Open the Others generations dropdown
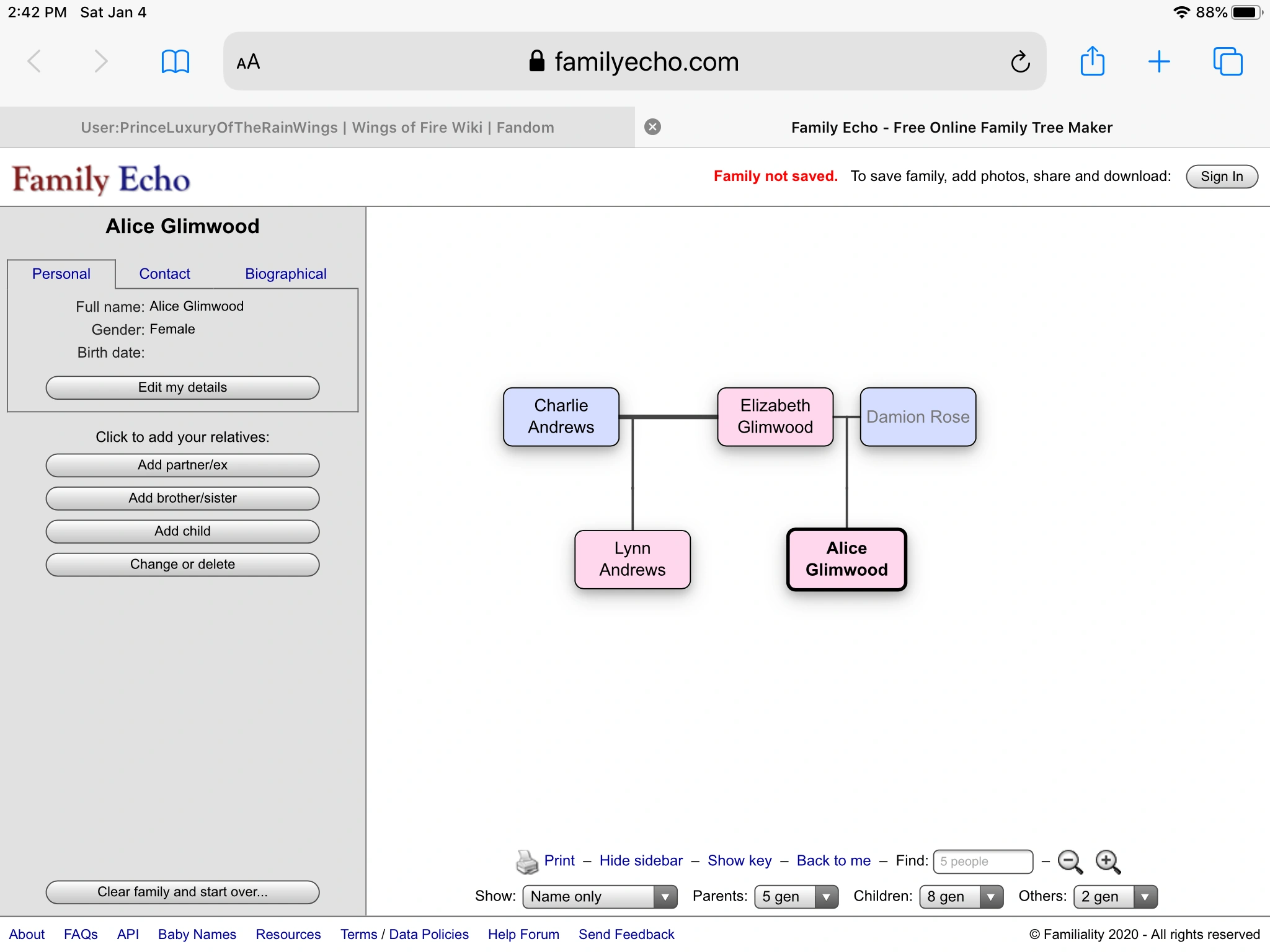Image resolution: width=1270 pixels, height=952 pixels. 1115,896
